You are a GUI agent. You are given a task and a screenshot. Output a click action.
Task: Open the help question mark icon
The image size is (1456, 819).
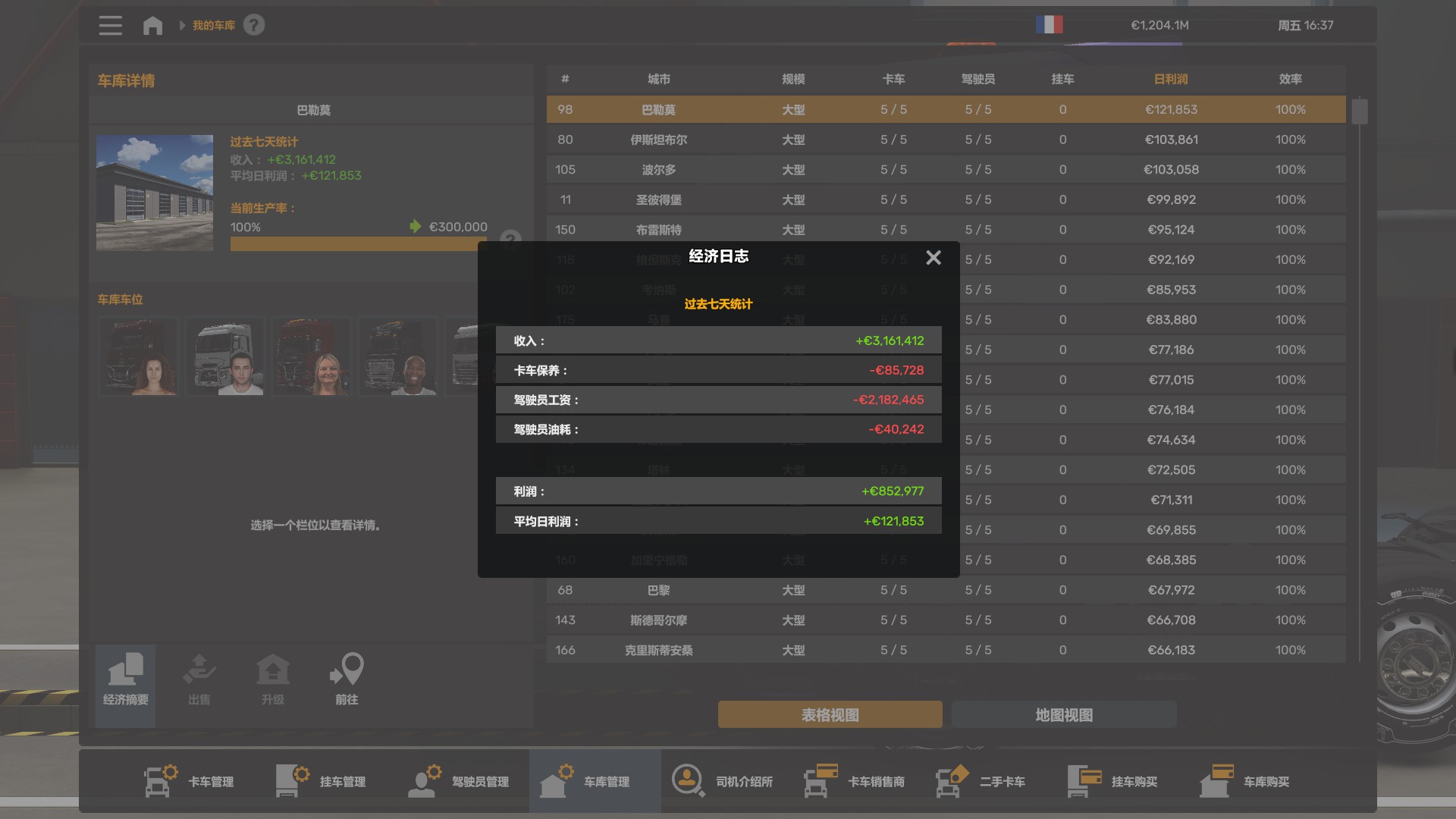(x=254, y=25)
